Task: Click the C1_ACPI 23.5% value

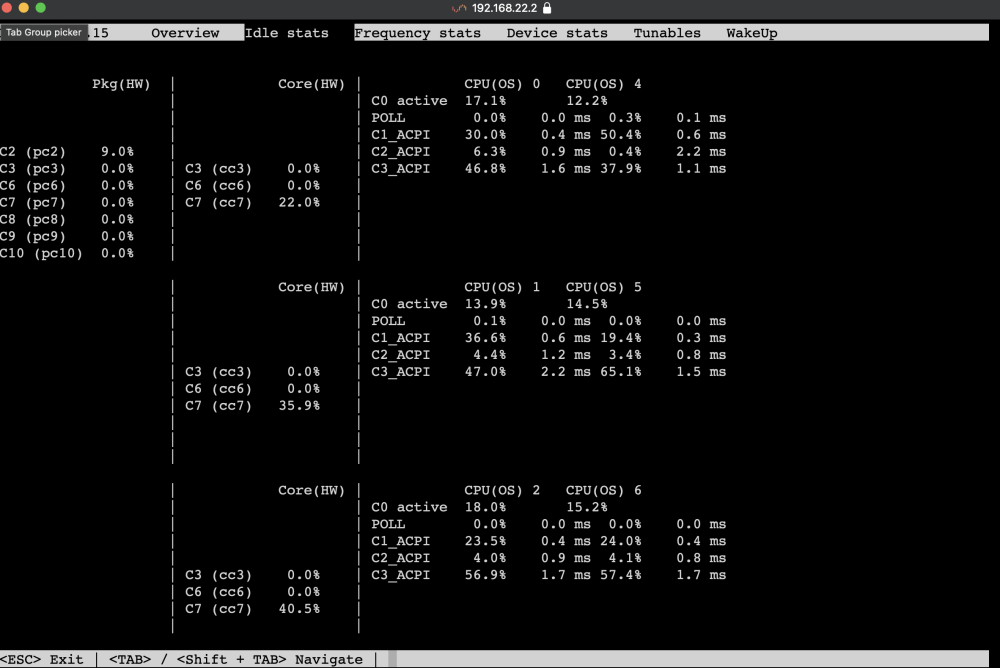Action: point(485,541)
